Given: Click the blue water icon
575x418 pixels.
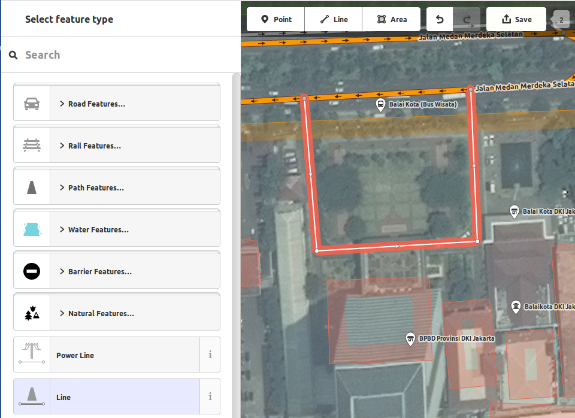Looking at the screenshot, I should (32, 230).
